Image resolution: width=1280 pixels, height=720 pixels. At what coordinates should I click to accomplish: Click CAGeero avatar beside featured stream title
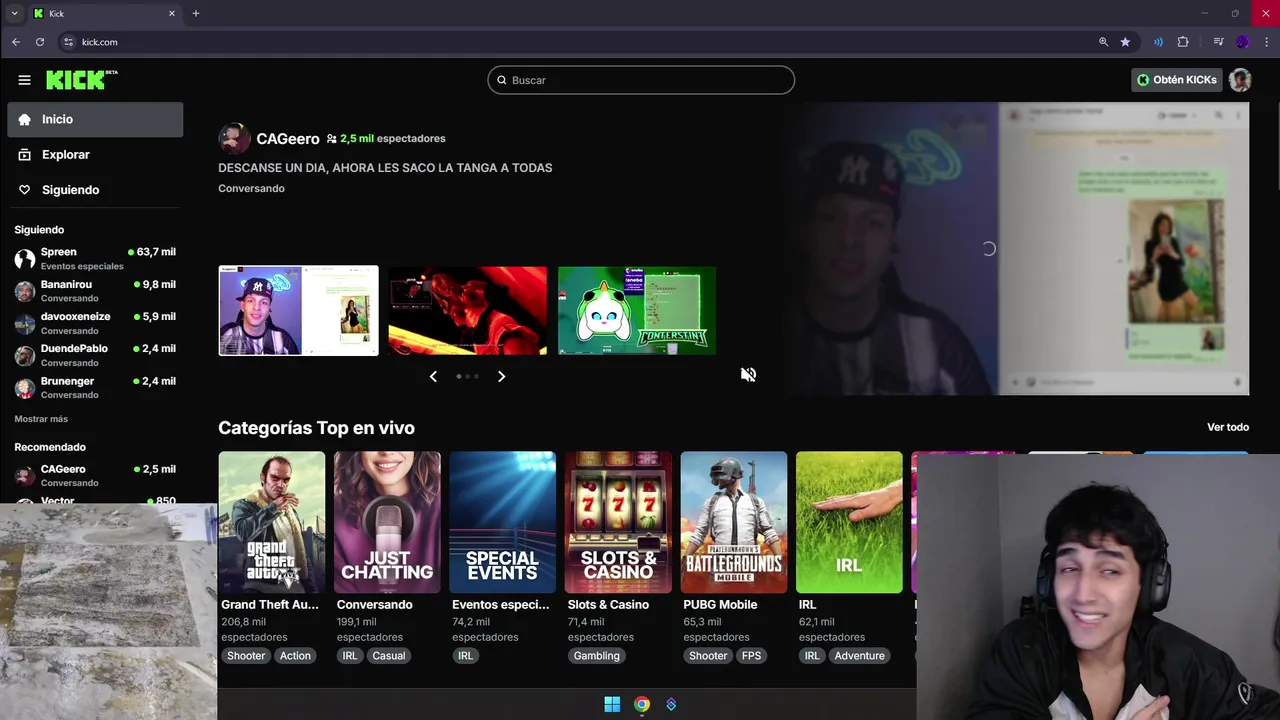(x=234, y=139)
